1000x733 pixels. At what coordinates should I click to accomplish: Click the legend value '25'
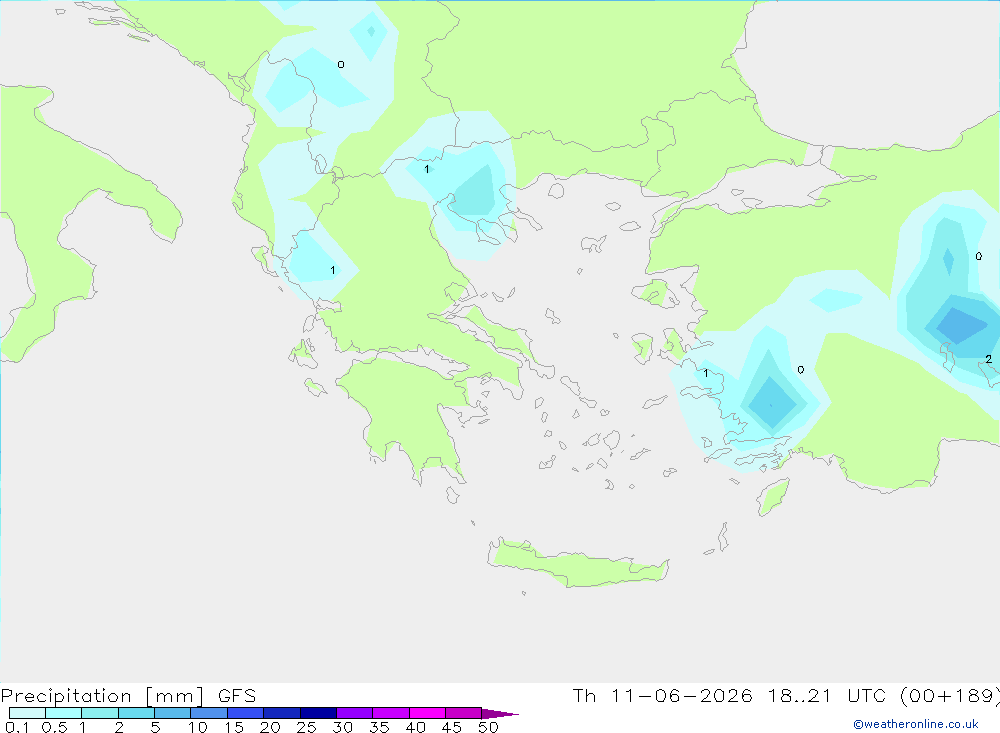click(306, 727)
